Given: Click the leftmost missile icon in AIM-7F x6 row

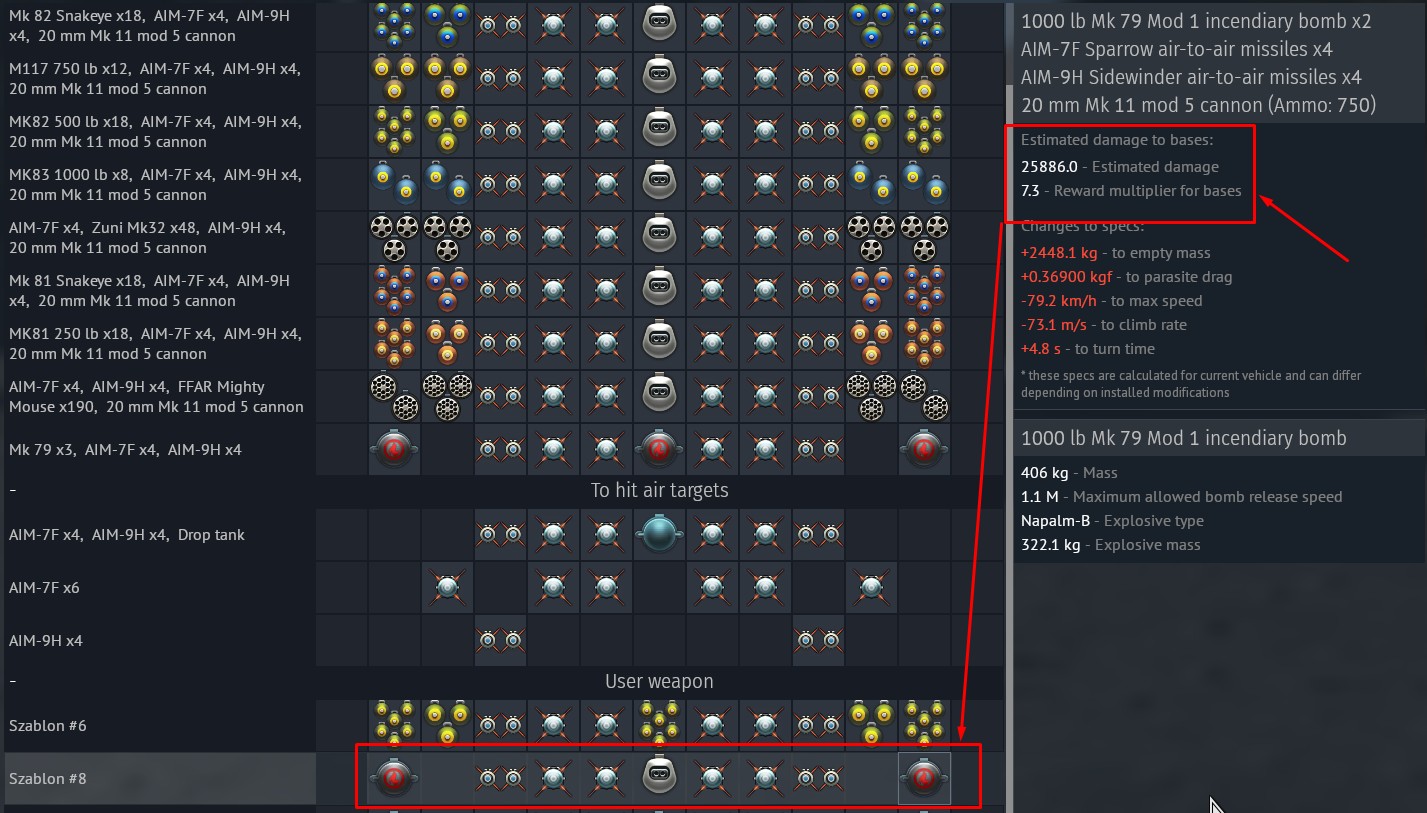Looking at the screenshot, I should pyautogui.click(x=446, y=587).
